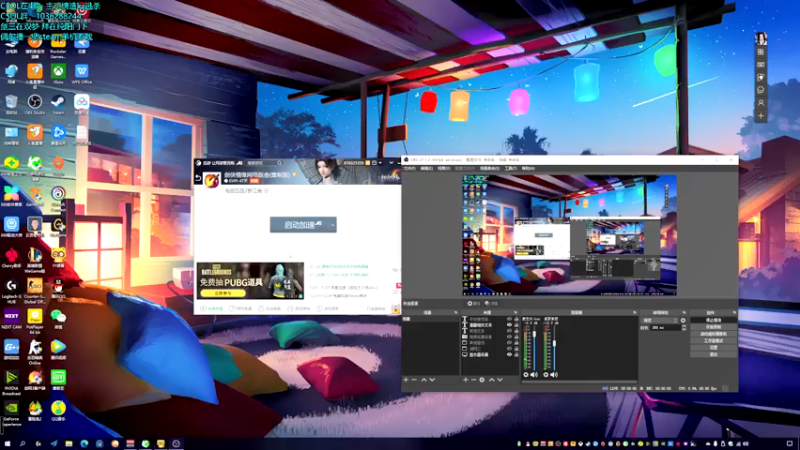Open the 工具(T) menu in OBS
The height and width of the screenshot is (450, 800).
pyautogui.click(x=511, y=168)
